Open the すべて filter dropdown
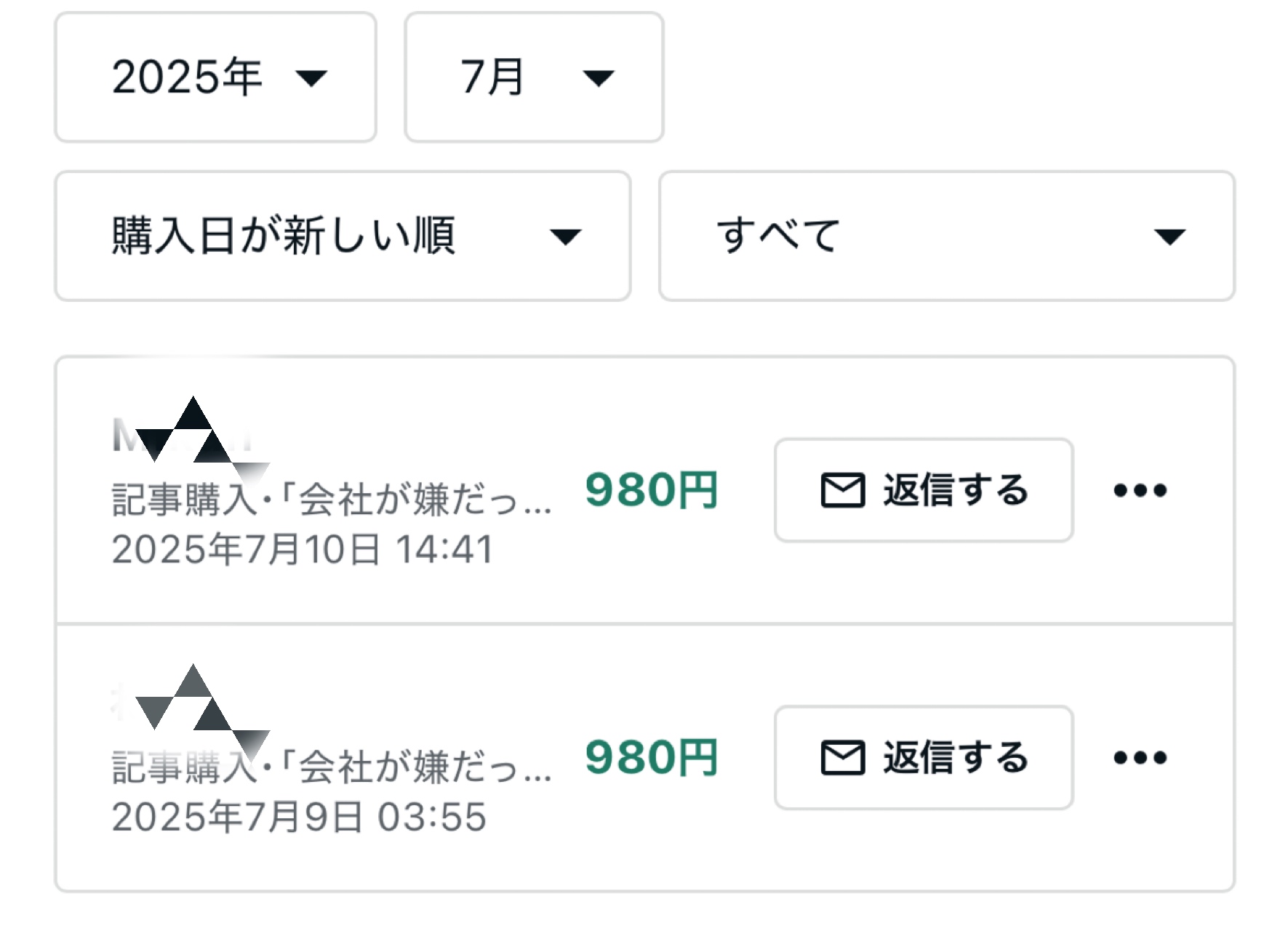1288x931 pixels. (947, 236)
